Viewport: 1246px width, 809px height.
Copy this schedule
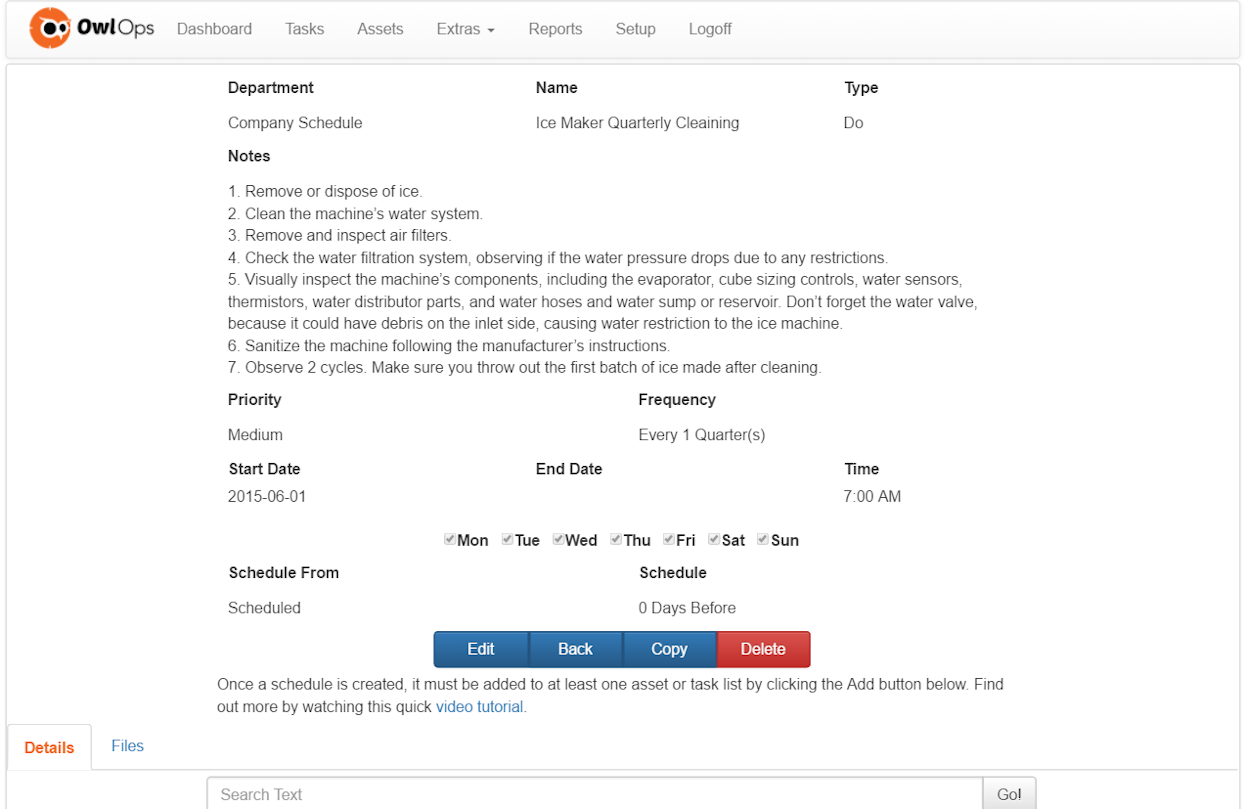coord(669,649)
